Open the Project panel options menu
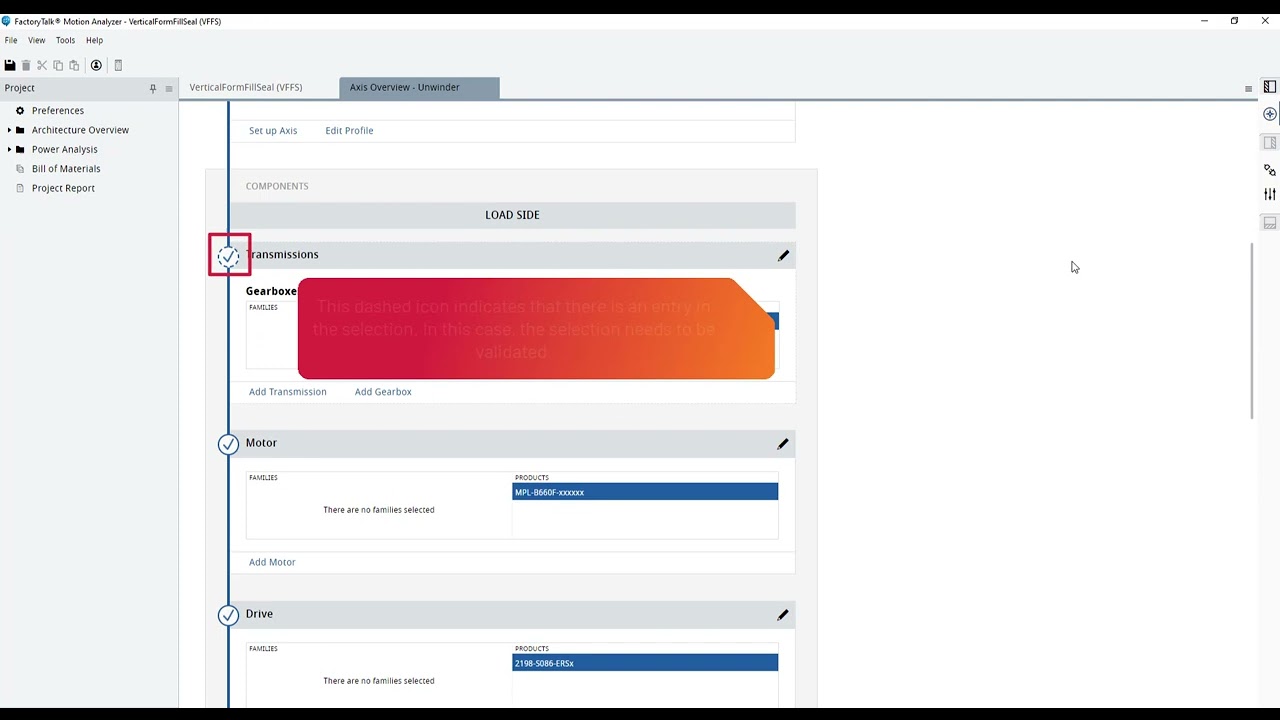 point(169,88)
